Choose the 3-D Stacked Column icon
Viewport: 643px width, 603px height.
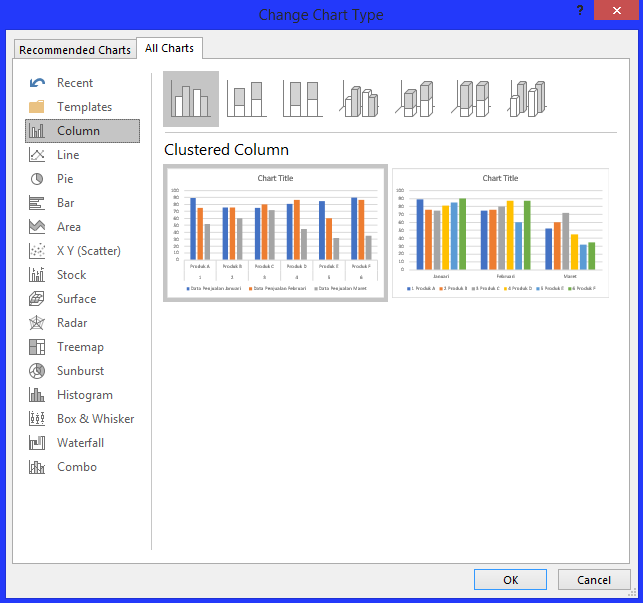(x=415, y=99)
